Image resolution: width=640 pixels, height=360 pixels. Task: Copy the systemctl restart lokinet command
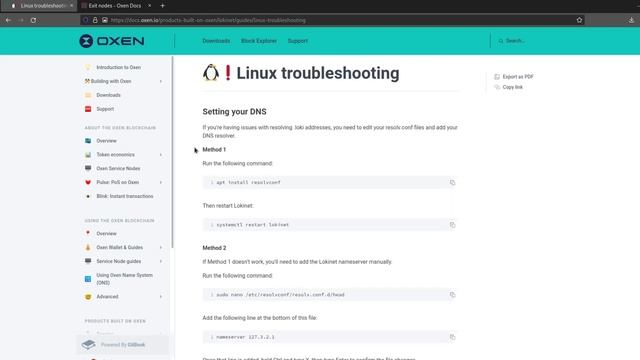tap(452, 225)
